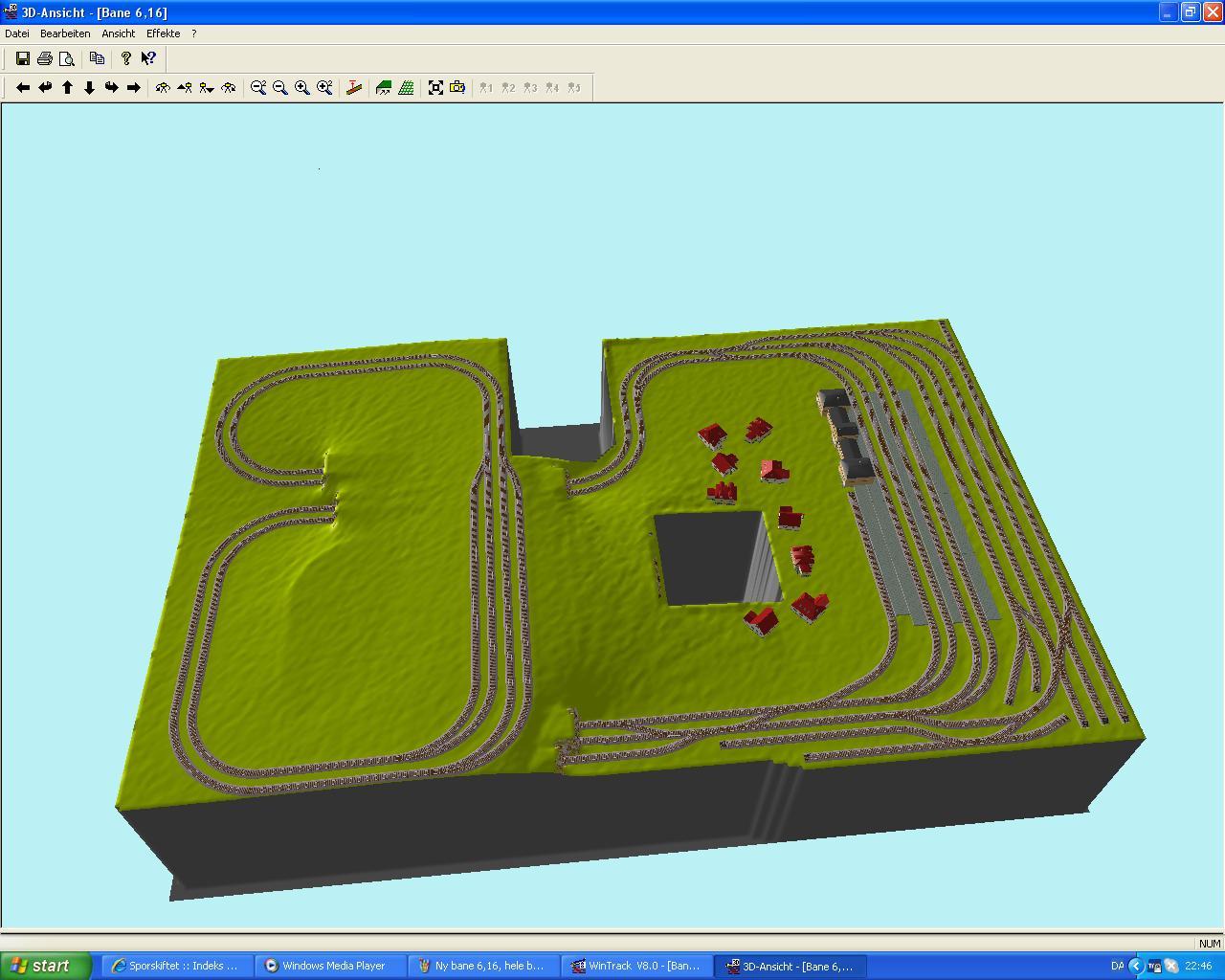Image resolution: width=1225 pixels, height=980 pixels.
Task: Switch to WinTrack V8.0 taskbar window
Action: tap(637, 966)
